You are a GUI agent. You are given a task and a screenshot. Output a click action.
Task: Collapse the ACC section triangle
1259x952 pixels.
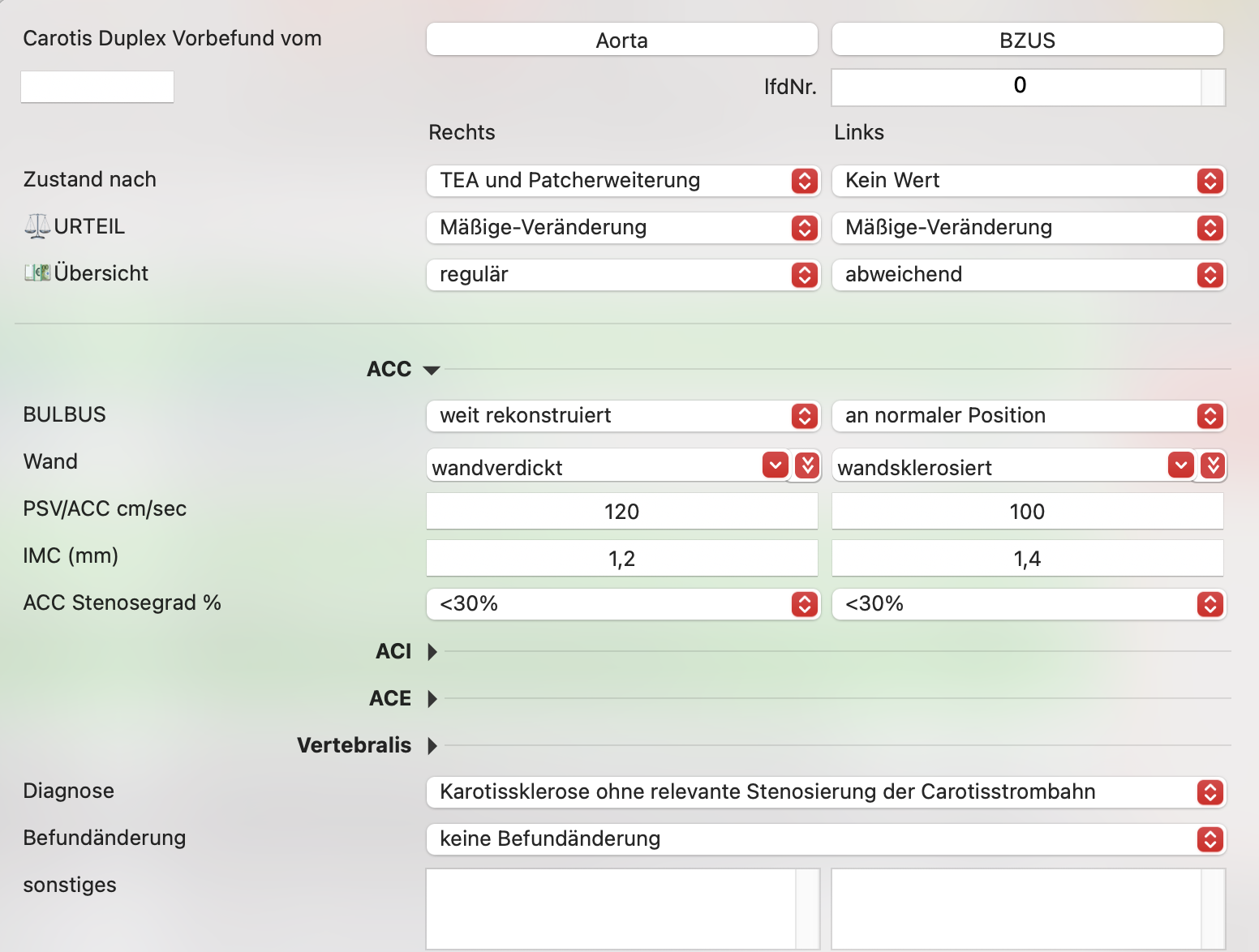(x=432, y=370)
